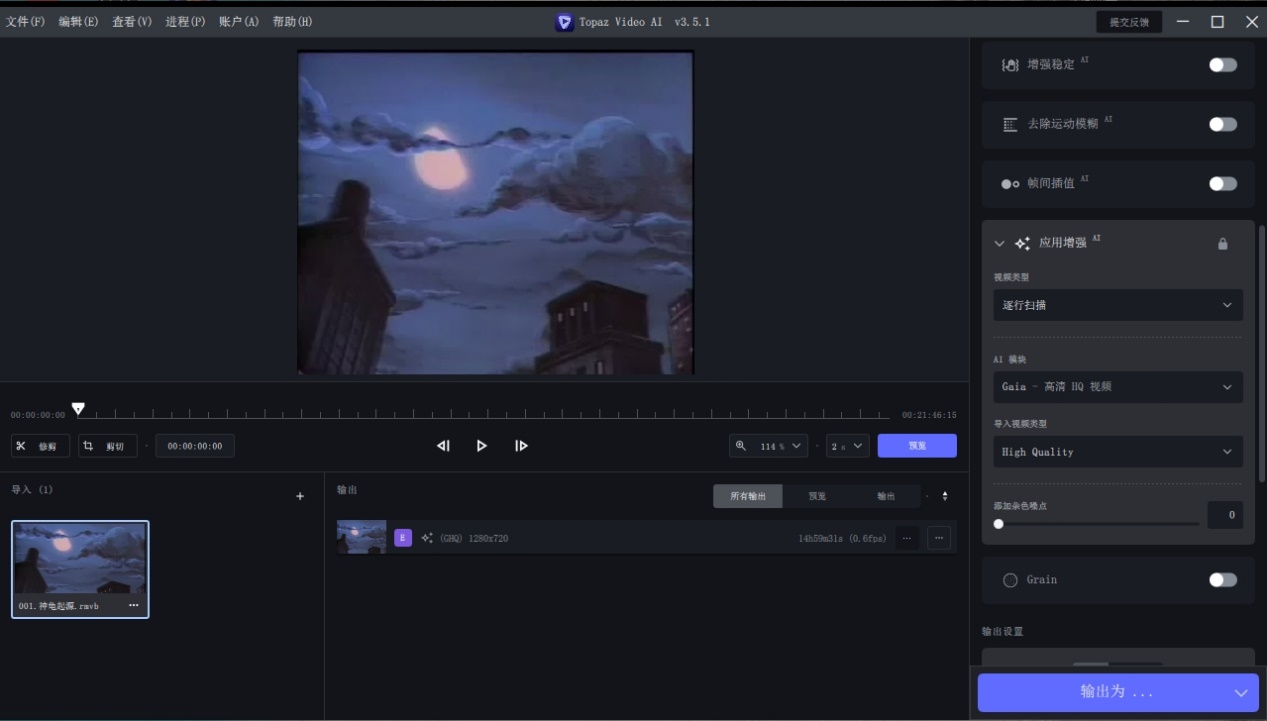1267x721 pixels.
Task: Click the Topaz Video AI logo icon
Action: pyautogui.click(x=564, y=22)
